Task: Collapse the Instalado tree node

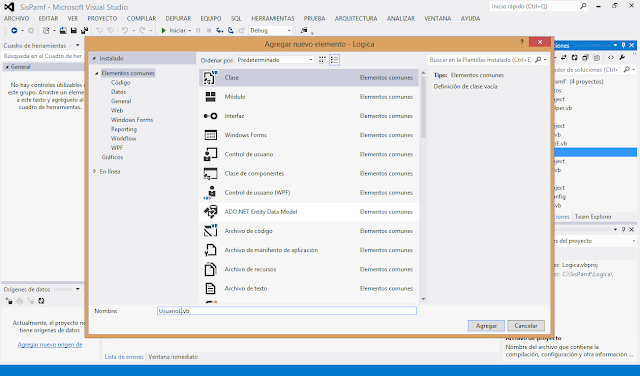Action: click(94, 58)
